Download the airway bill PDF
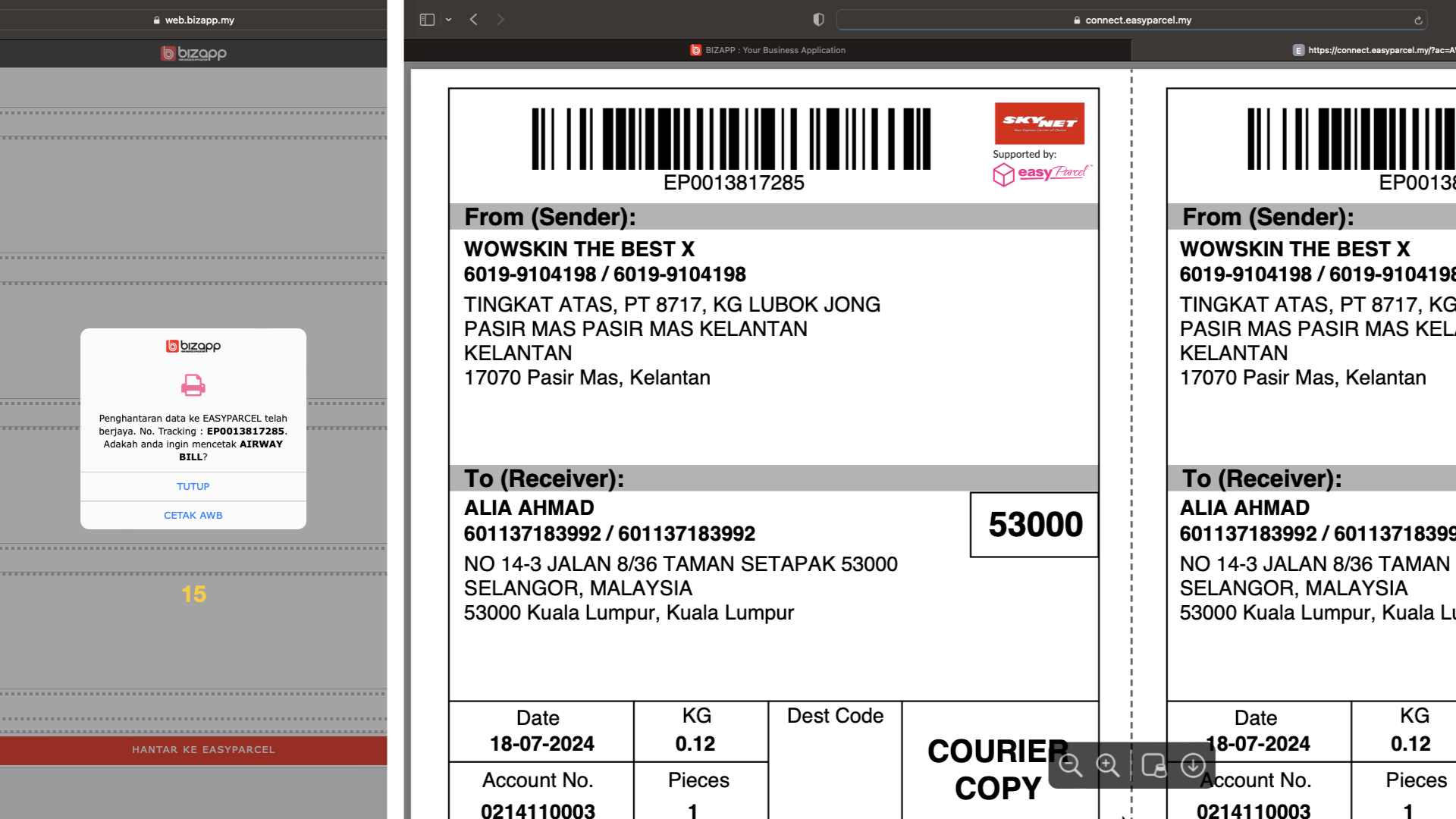This screenshot has height=819, width=1456. coord(1193,766)
